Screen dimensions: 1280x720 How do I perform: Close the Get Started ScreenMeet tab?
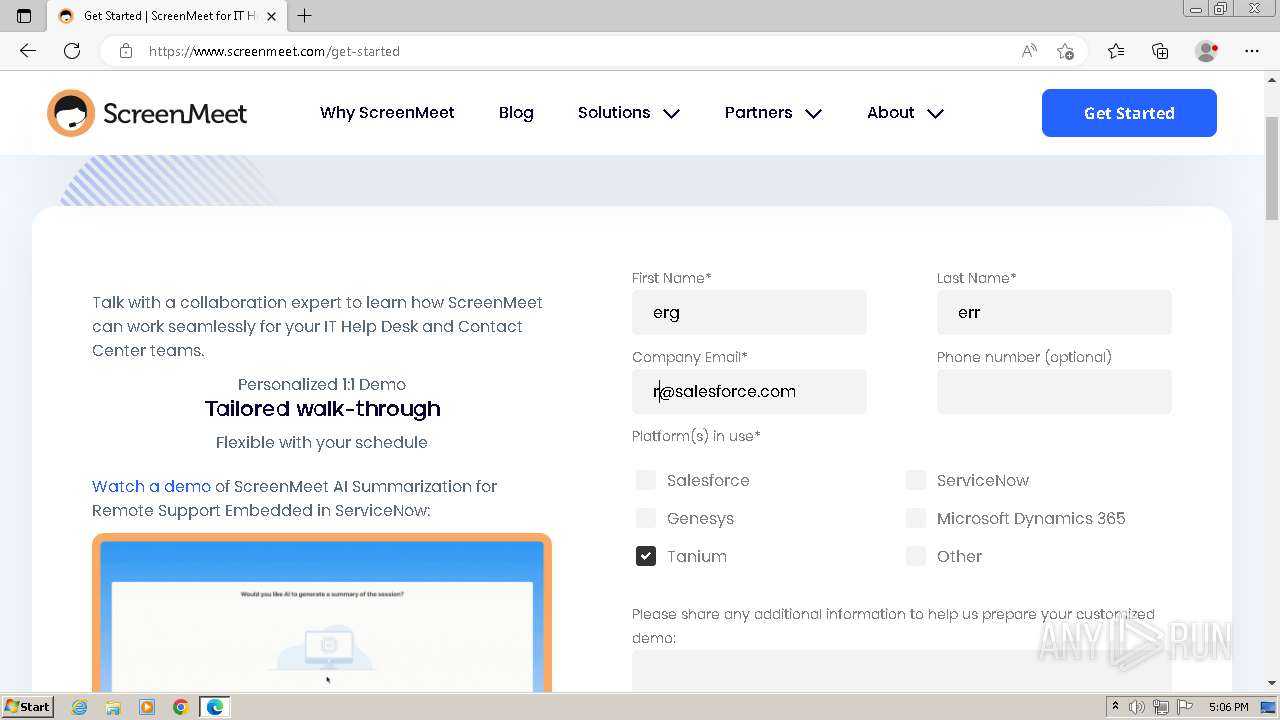(272, 16)
